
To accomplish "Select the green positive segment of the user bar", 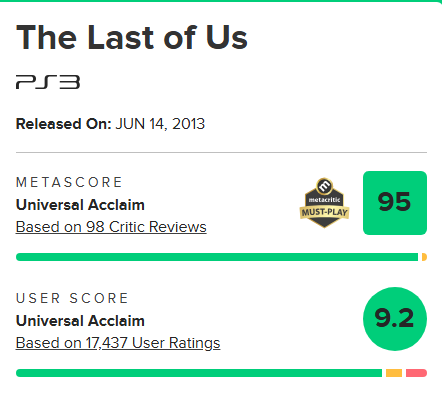I will pos(199,373).
